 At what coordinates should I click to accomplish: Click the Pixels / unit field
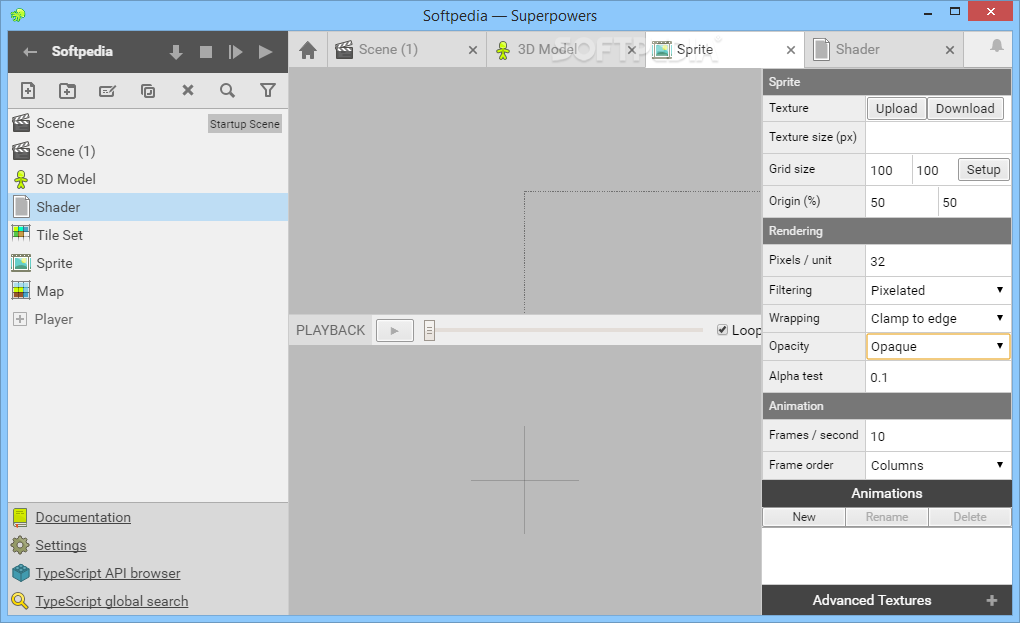point(937,261)
